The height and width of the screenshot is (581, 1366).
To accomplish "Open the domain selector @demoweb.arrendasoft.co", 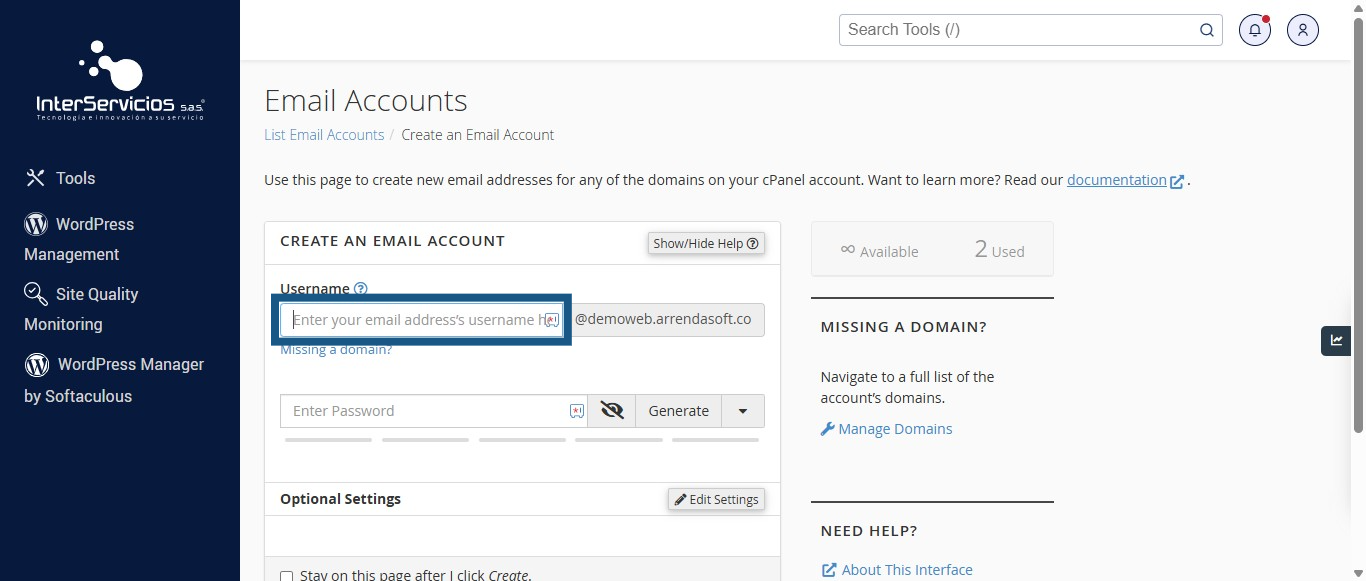I will point(664,320).
